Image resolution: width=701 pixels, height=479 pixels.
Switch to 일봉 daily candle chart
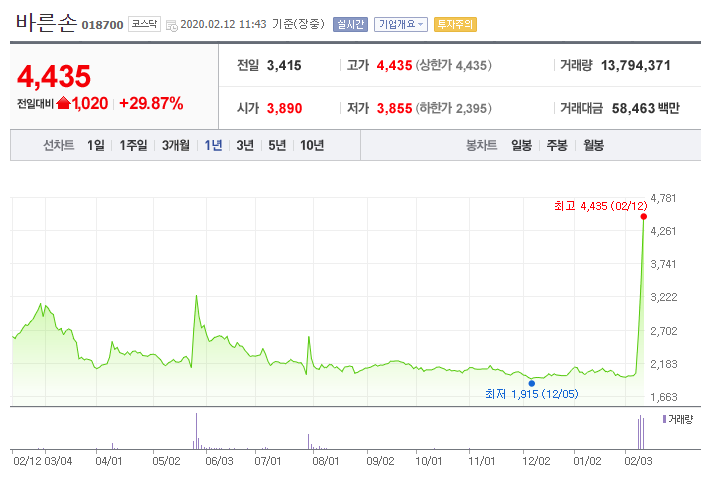[521, 145]
